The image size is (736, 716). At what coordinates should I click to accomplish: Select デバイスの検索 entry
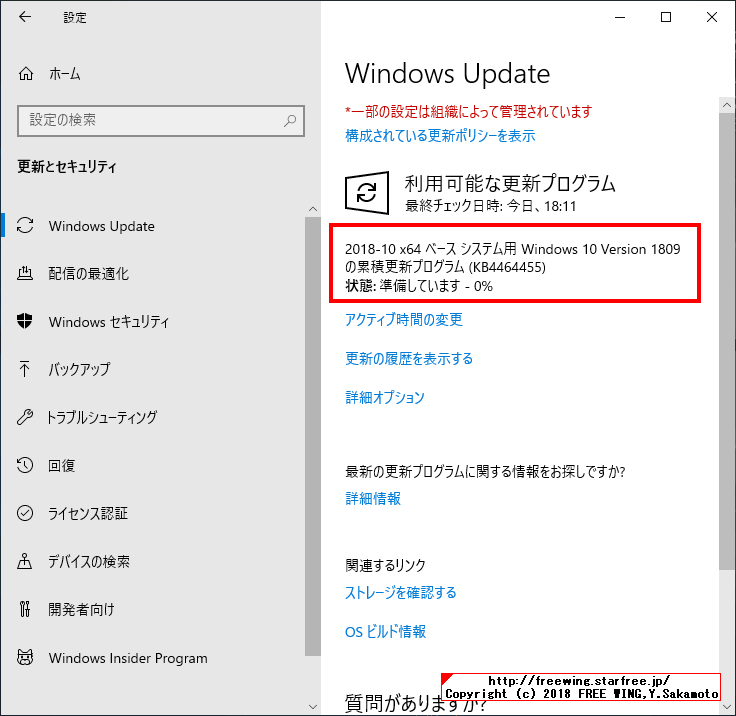(x=89, y=562)
